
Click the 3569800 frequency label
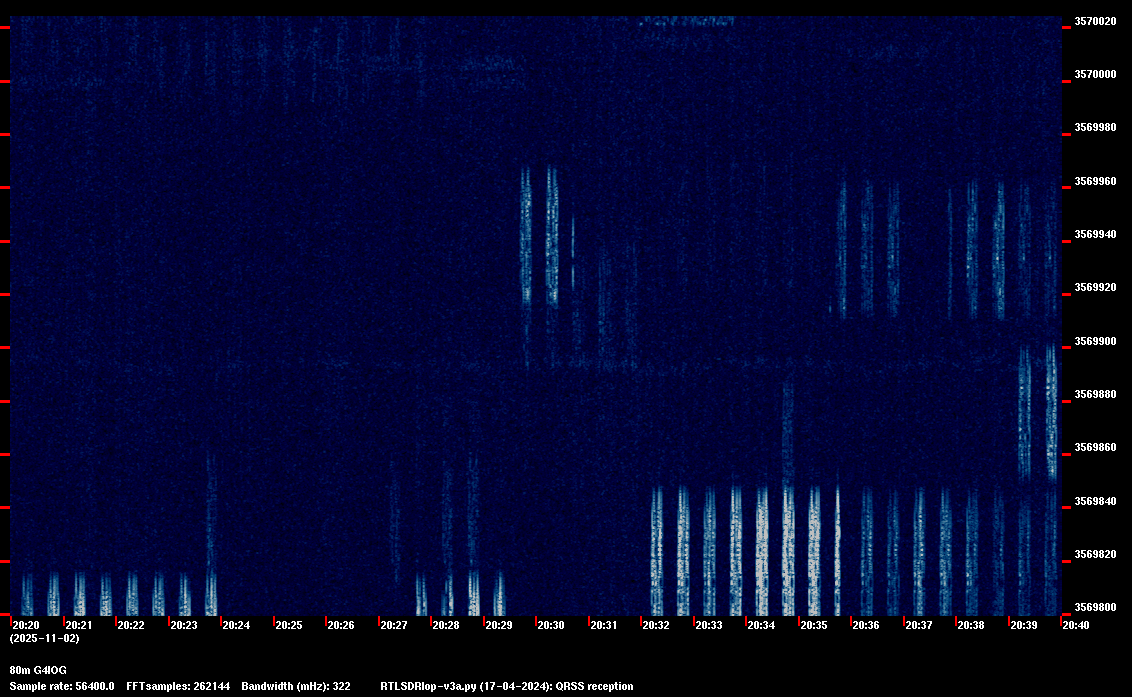point(1095,607)
